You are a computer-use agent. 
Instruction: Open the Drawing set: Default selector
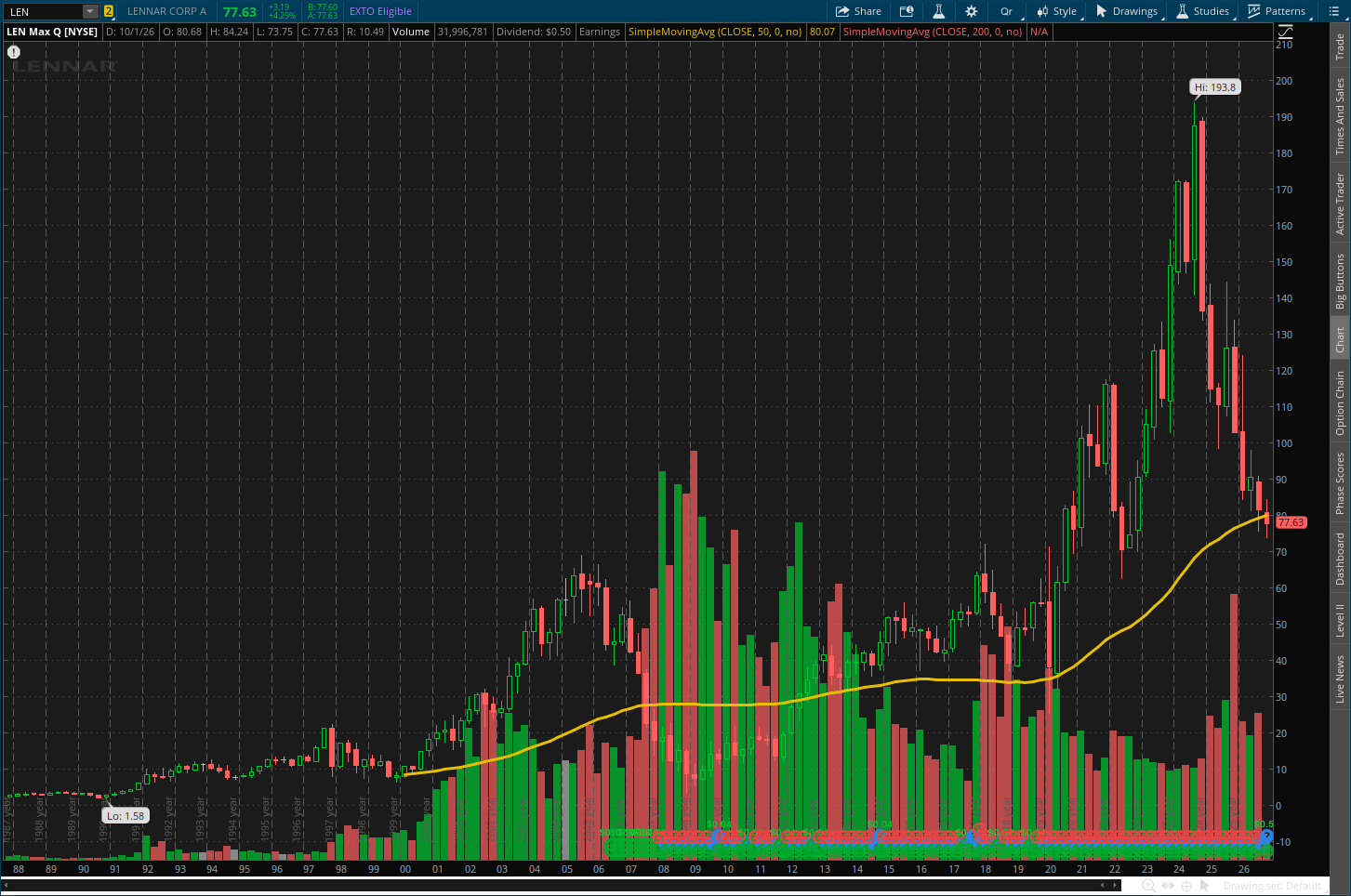[x=1273, y=886]
